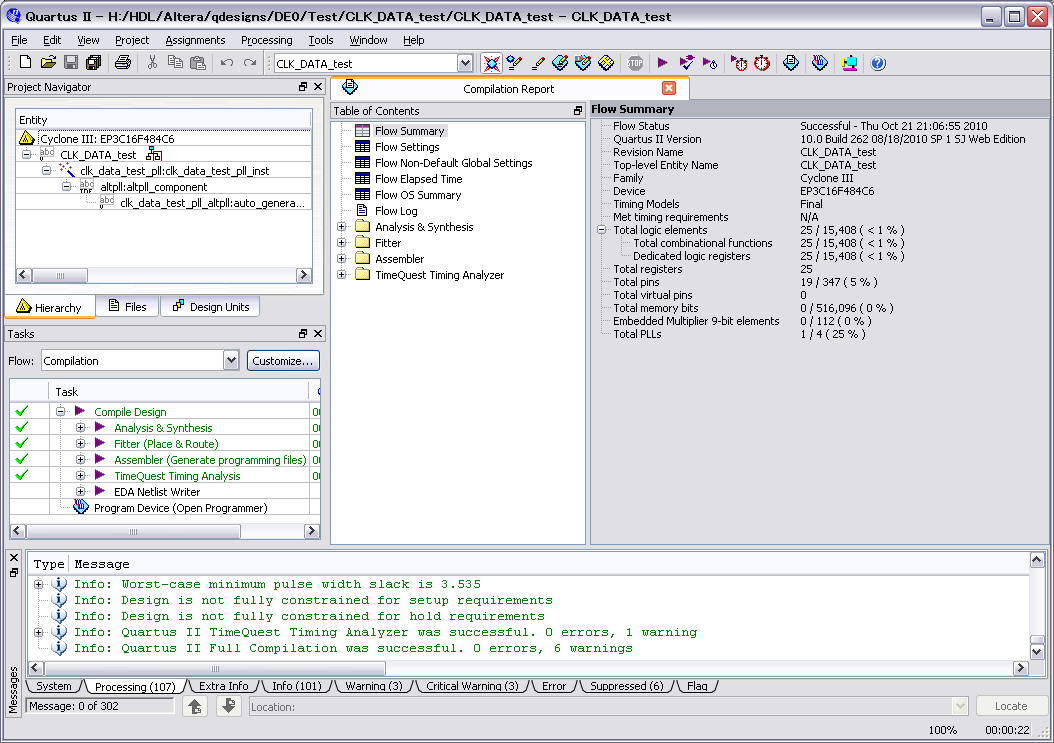Expand the Analysis & Synthesis report folder
Viewport: 1054px width, 743px height.
click(x=341, y=227)
